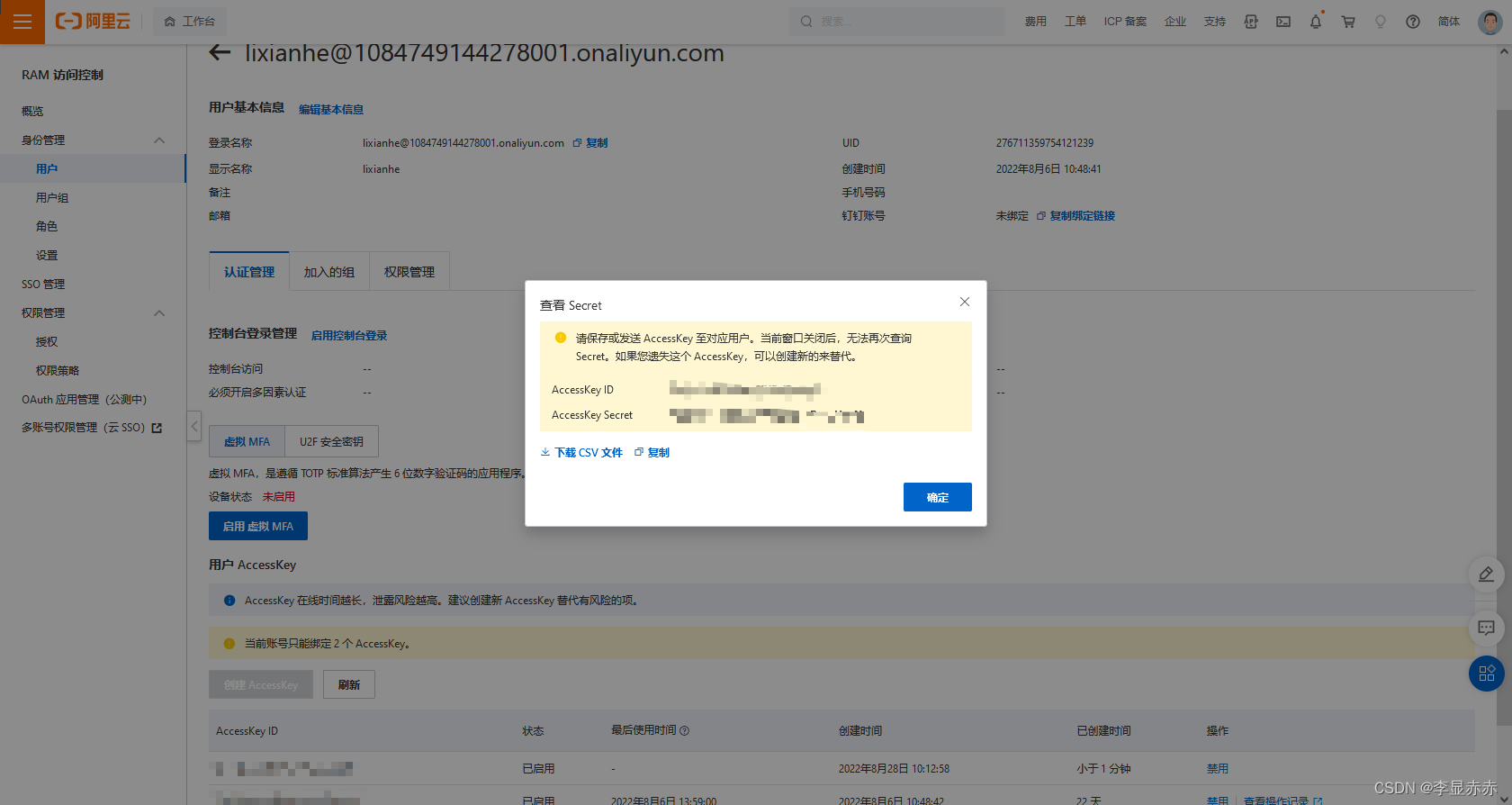Viewport: 1512px width, 805px height.
Task: Click the 刷新 button
Action: click(x=349, y=684)
